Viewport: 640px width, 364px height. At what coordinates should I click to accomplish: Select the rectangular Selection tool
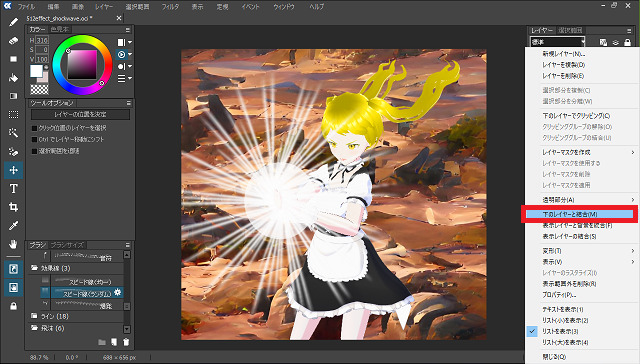(13, 115)
